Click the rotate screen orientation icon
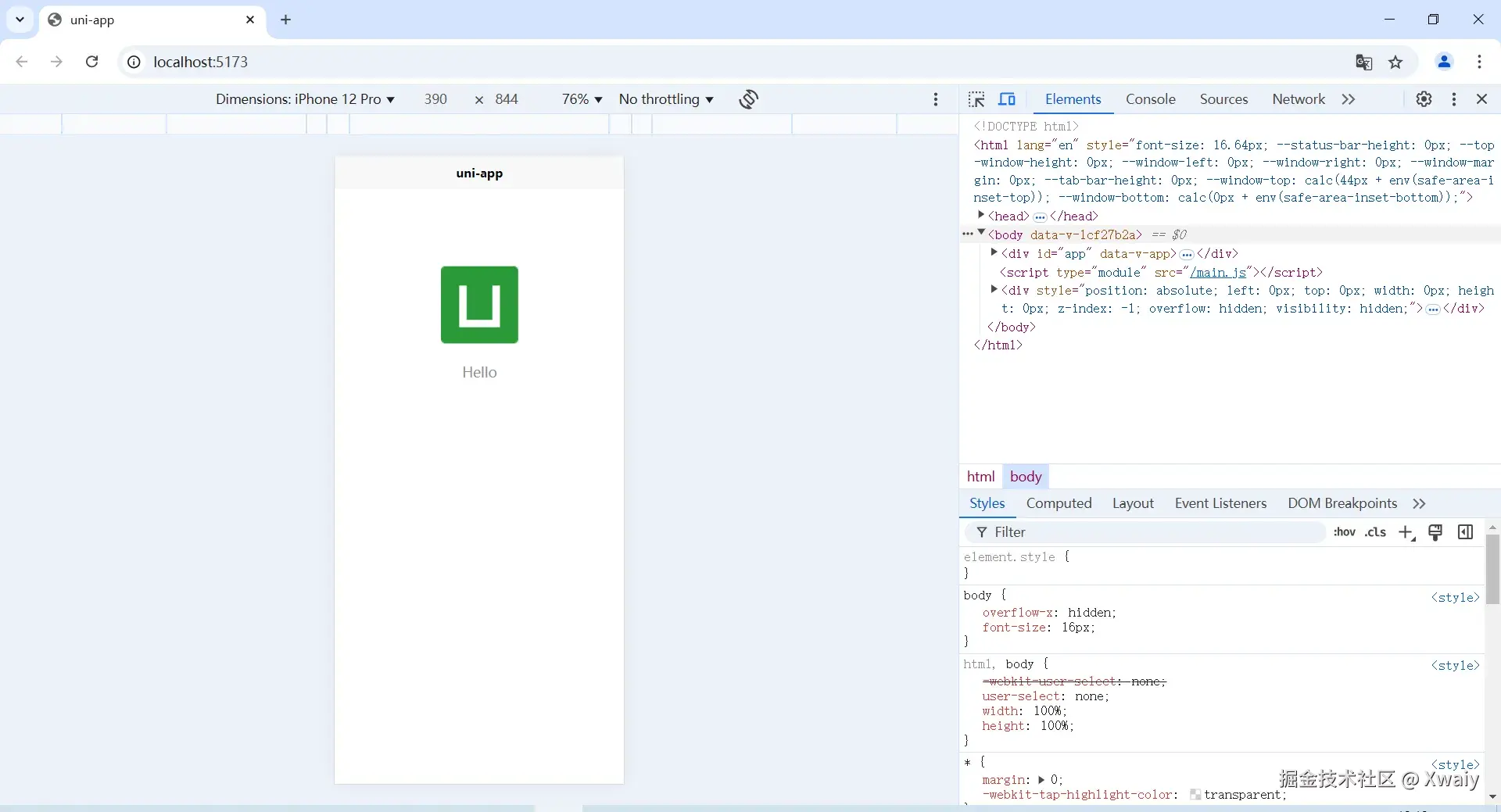The height and width of the screenshot is (812, 1501). coord(748,99)
